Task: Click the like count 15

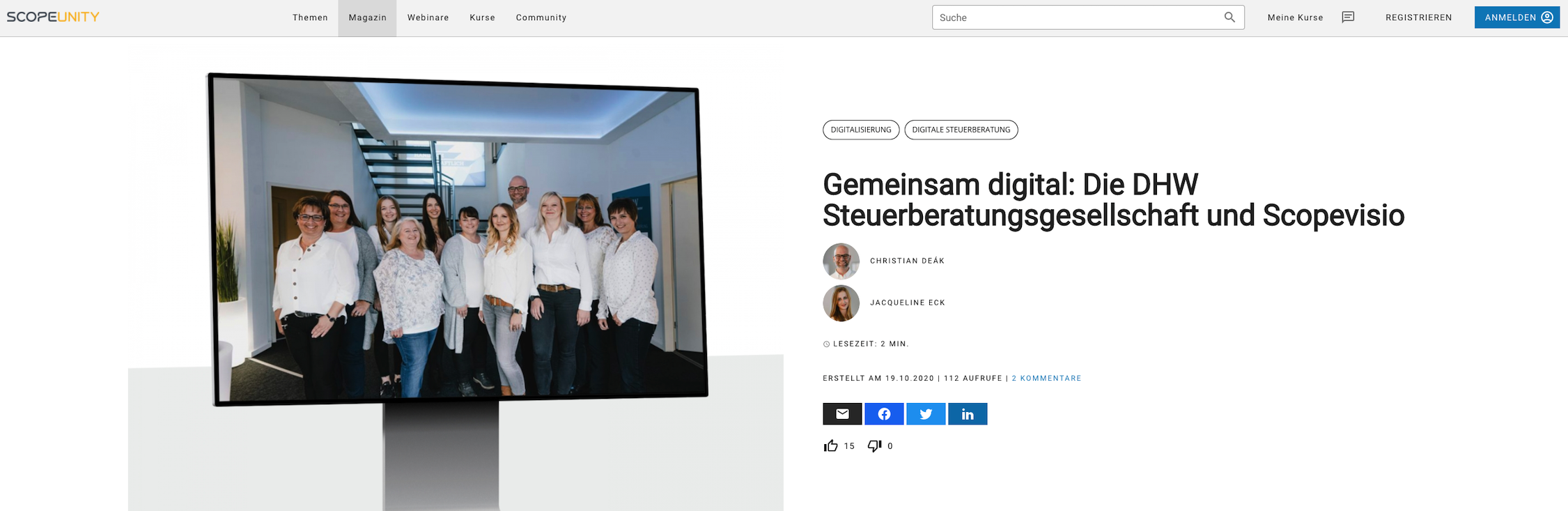Action: (x=849, y=446)
